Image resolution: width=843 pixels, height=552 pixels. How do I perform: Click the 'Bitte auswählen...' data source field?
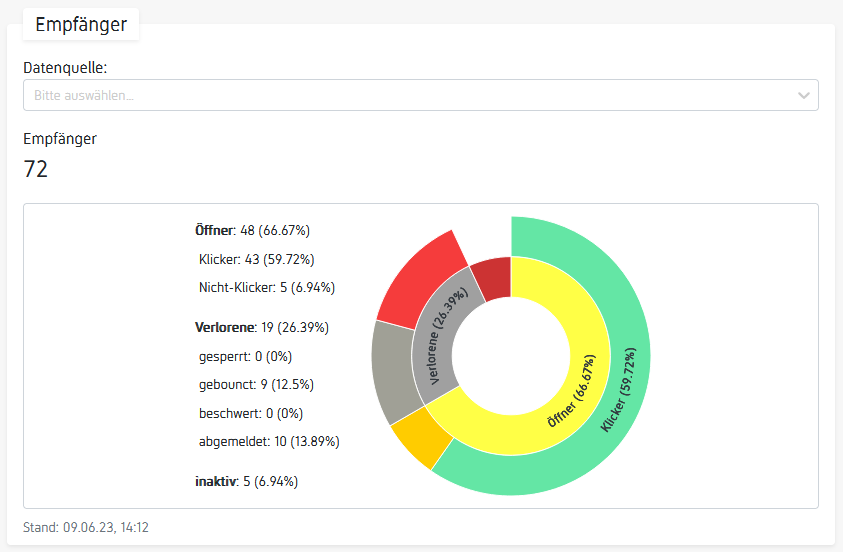[400, 95]
